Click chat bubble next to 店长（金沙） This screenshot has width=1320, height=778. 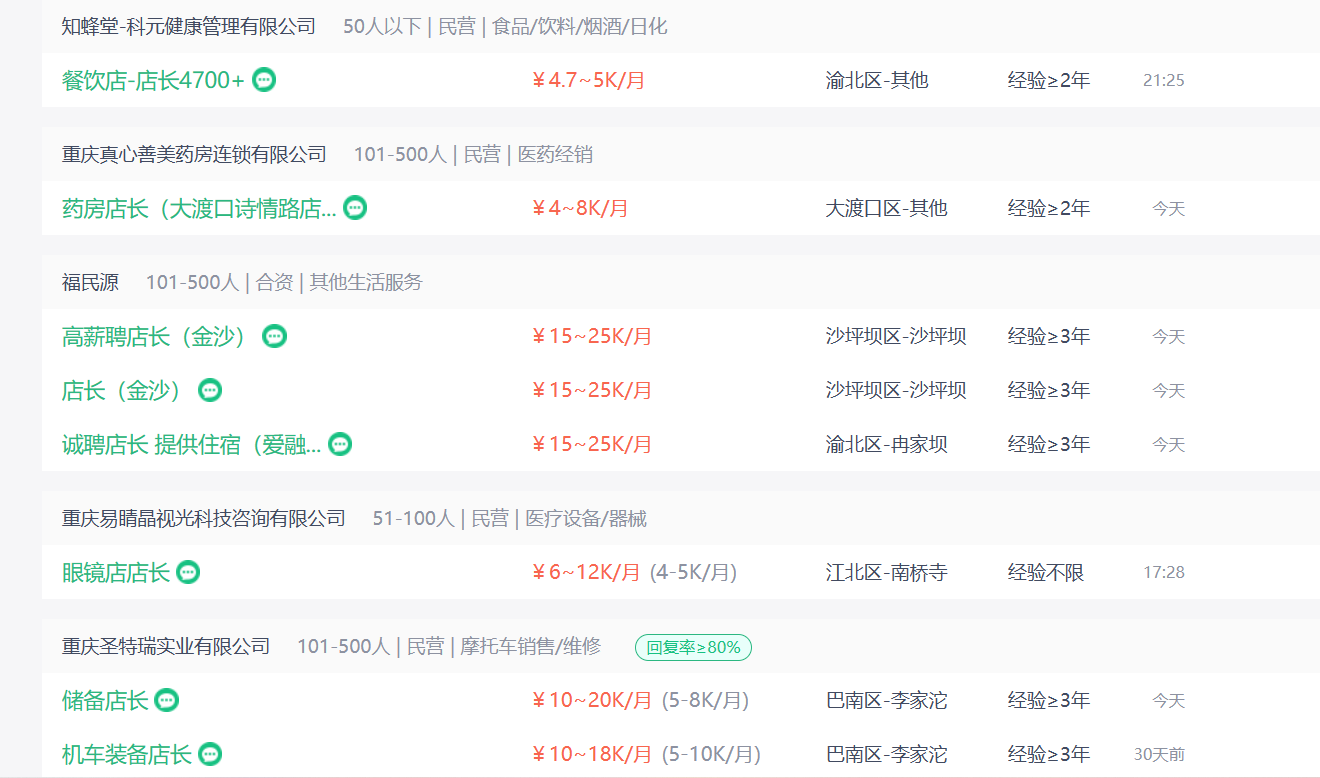(210, 390)
